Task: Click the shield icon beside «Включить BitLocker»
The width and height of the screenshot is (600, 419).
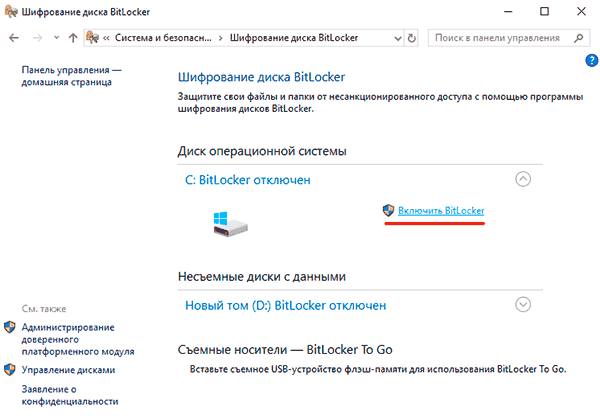Action: (388, 210)
